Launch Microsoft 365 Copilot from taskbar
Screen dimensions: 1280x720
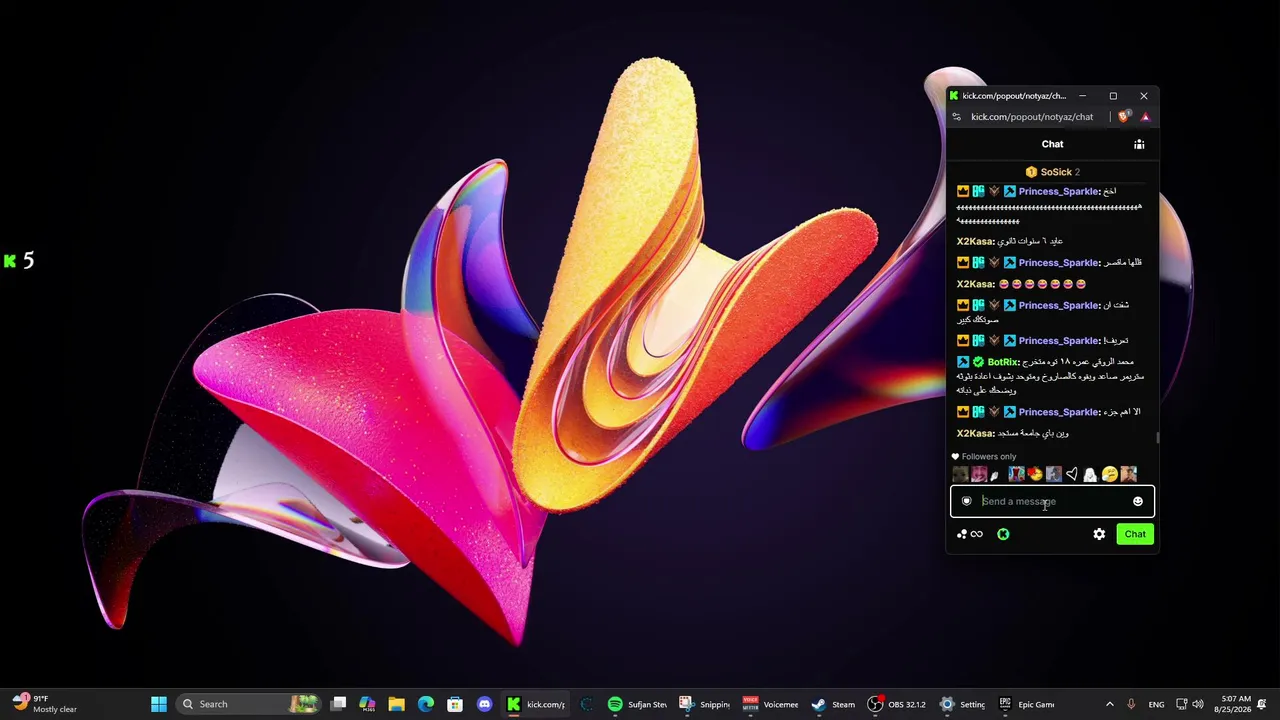pyautogui.click(x=367, y=704)
